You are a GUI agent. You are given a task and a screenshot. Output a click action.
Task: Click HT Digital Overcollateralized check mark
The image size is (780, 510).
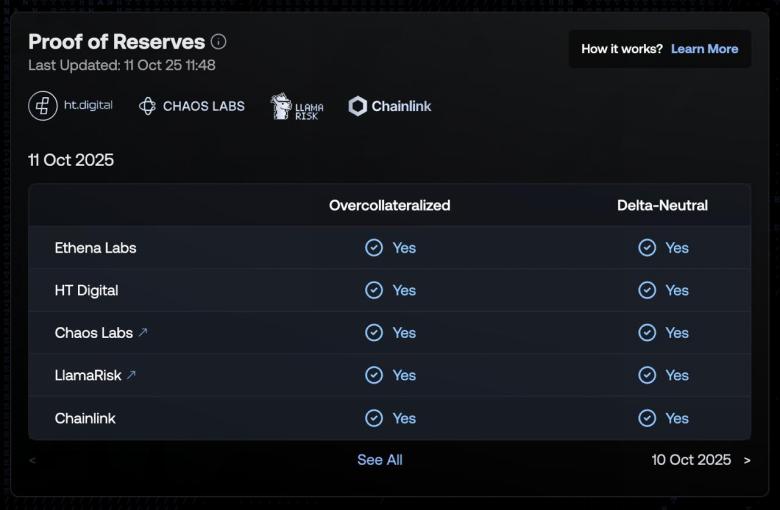[374, 290]
